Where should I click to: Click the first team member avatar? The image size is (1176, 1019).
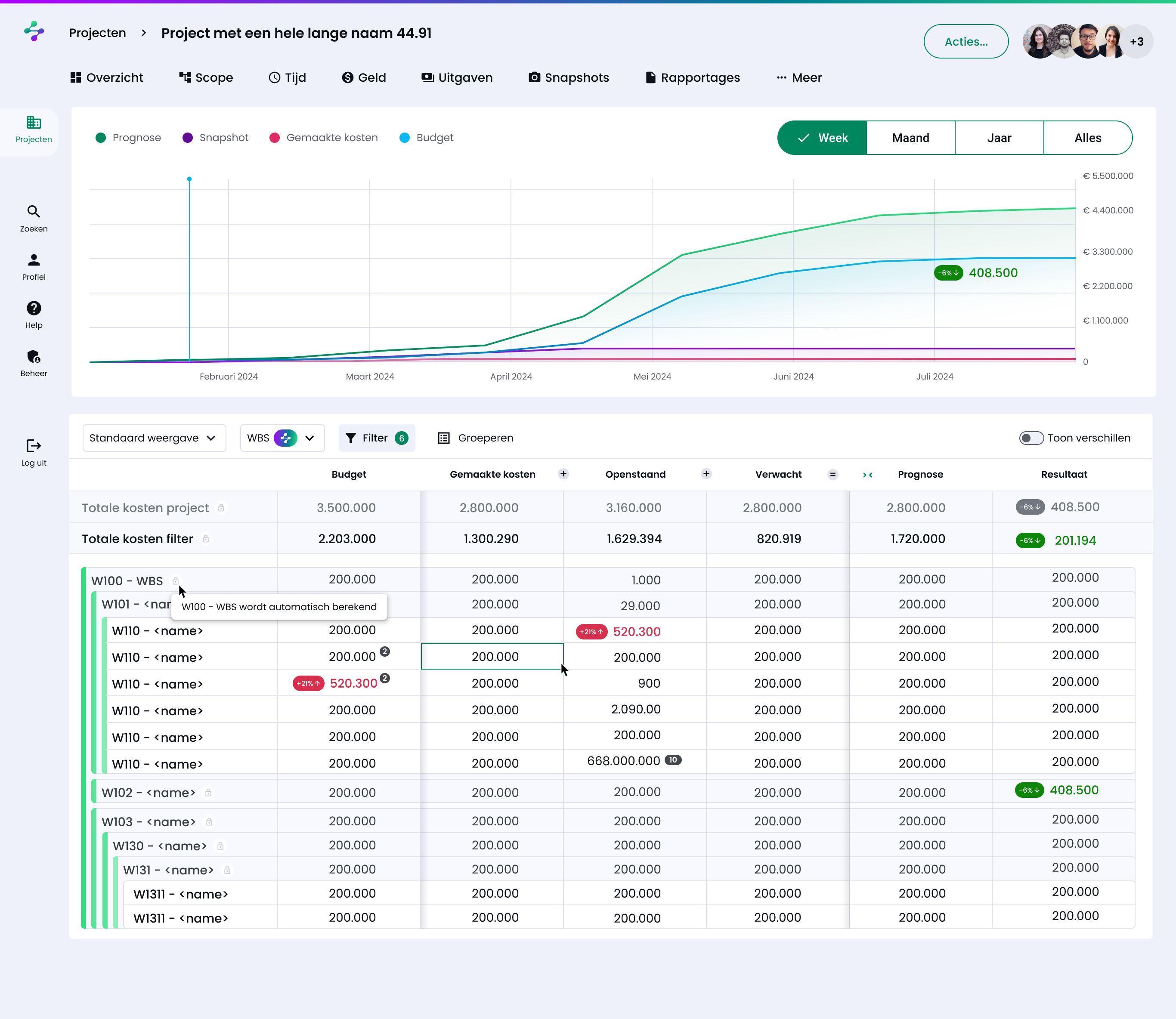coord(1040,41)
